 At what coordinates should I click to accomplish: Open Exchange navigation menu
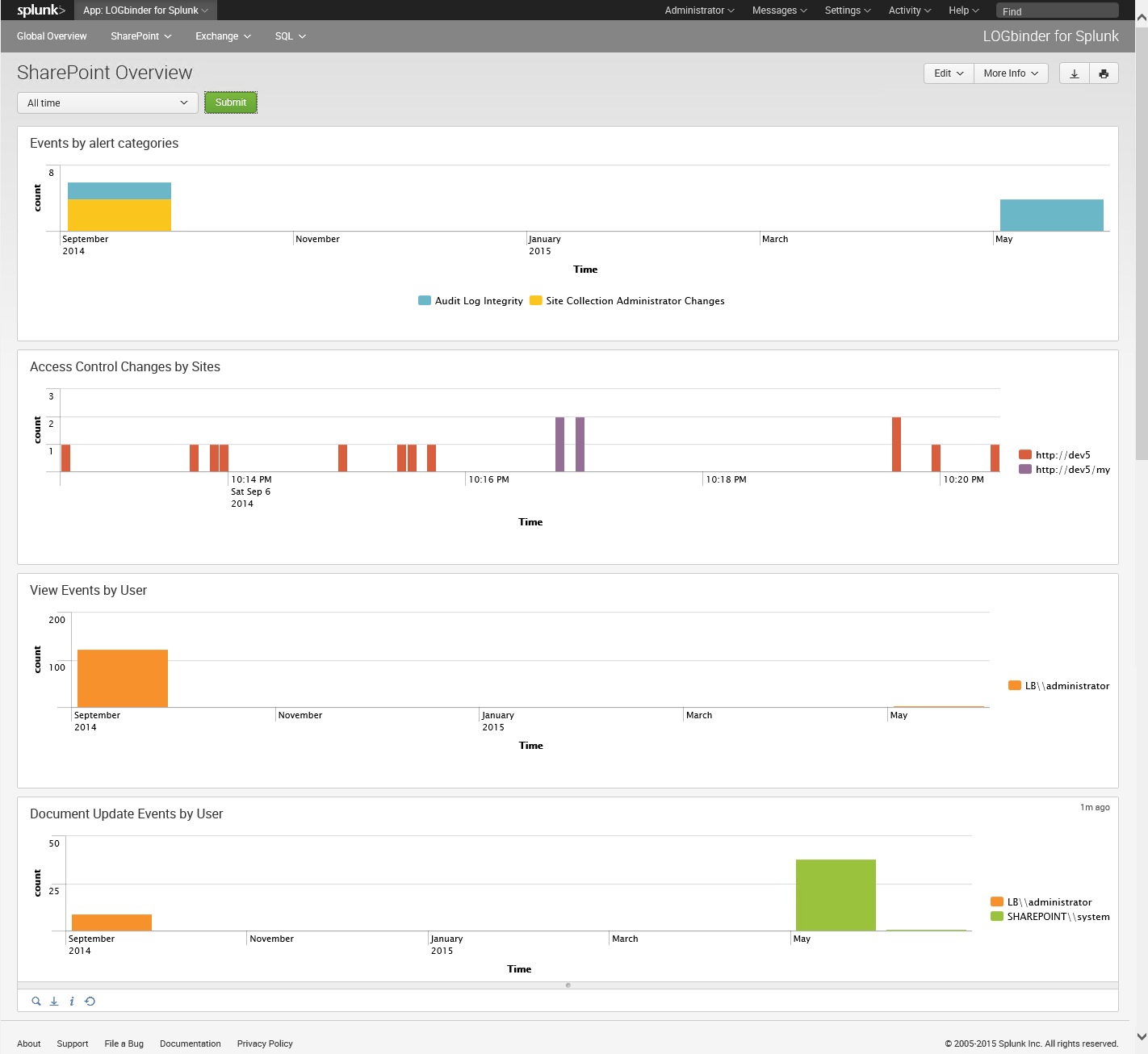coord(224,36)
